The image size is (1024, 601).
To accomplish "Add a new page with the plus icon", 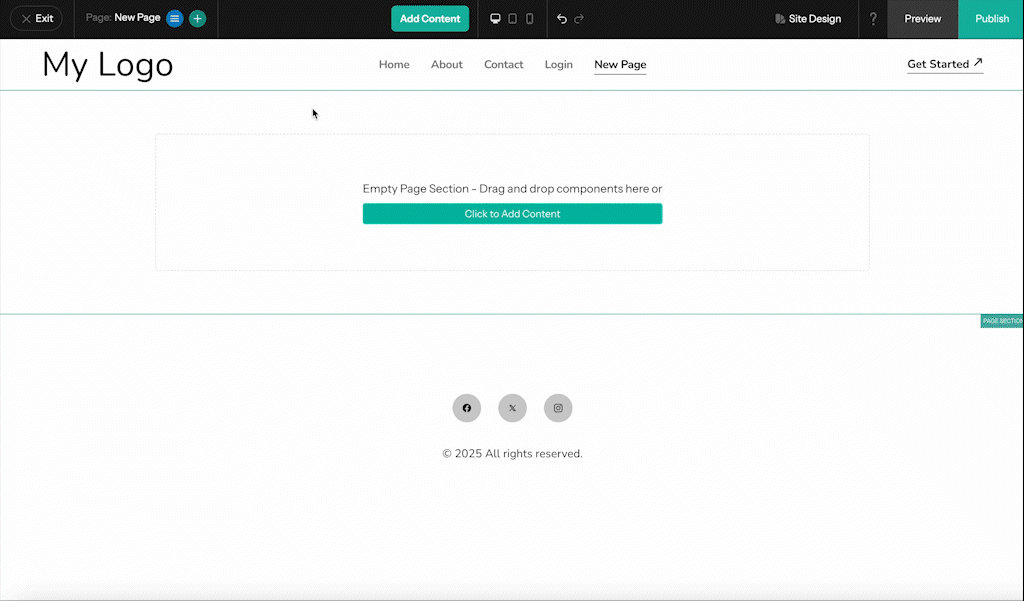I will (x=197, y=18).
